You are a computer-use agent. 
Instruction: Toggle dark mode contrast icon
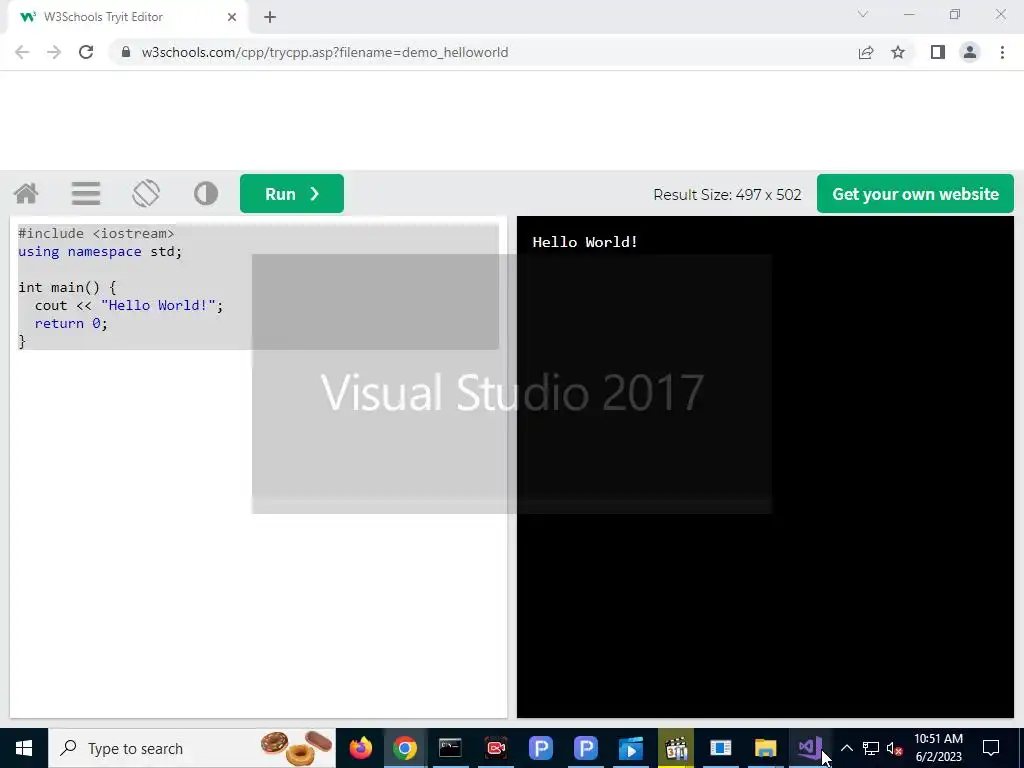coord(206,194)
